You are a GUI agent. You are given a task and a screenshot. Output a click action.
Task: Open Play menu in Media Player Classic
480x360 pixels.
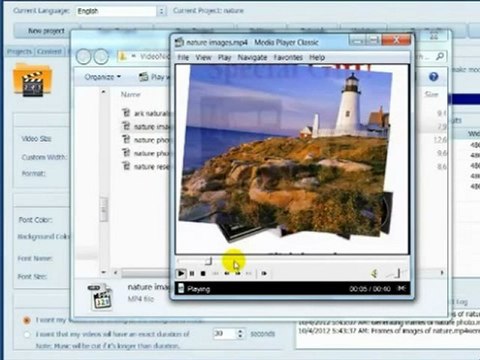(x=224, y=57)
